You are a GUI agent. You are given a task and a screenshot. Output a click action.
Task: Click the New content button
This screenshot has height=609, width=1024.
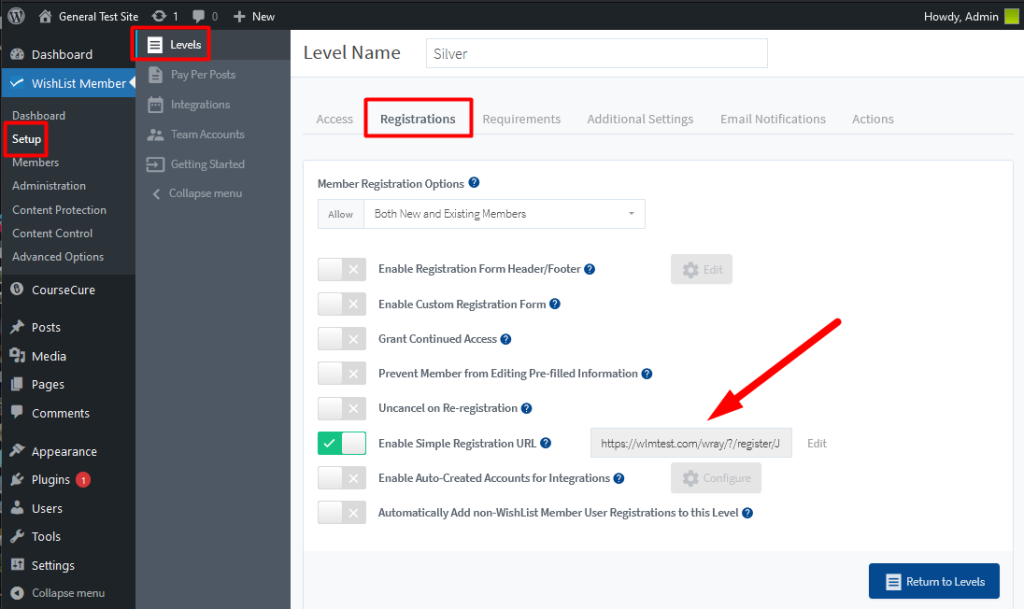(254, 16)
